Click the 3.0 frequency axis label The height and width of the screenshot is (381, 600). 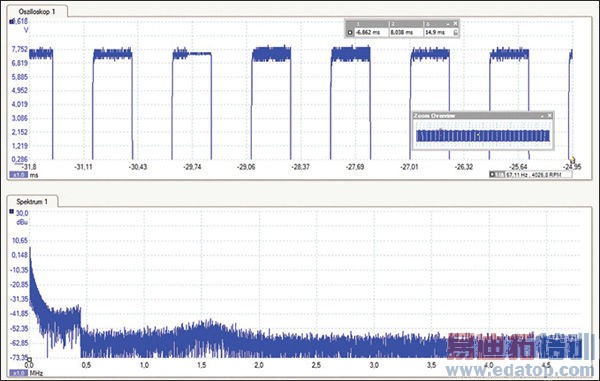click(374, 365)
